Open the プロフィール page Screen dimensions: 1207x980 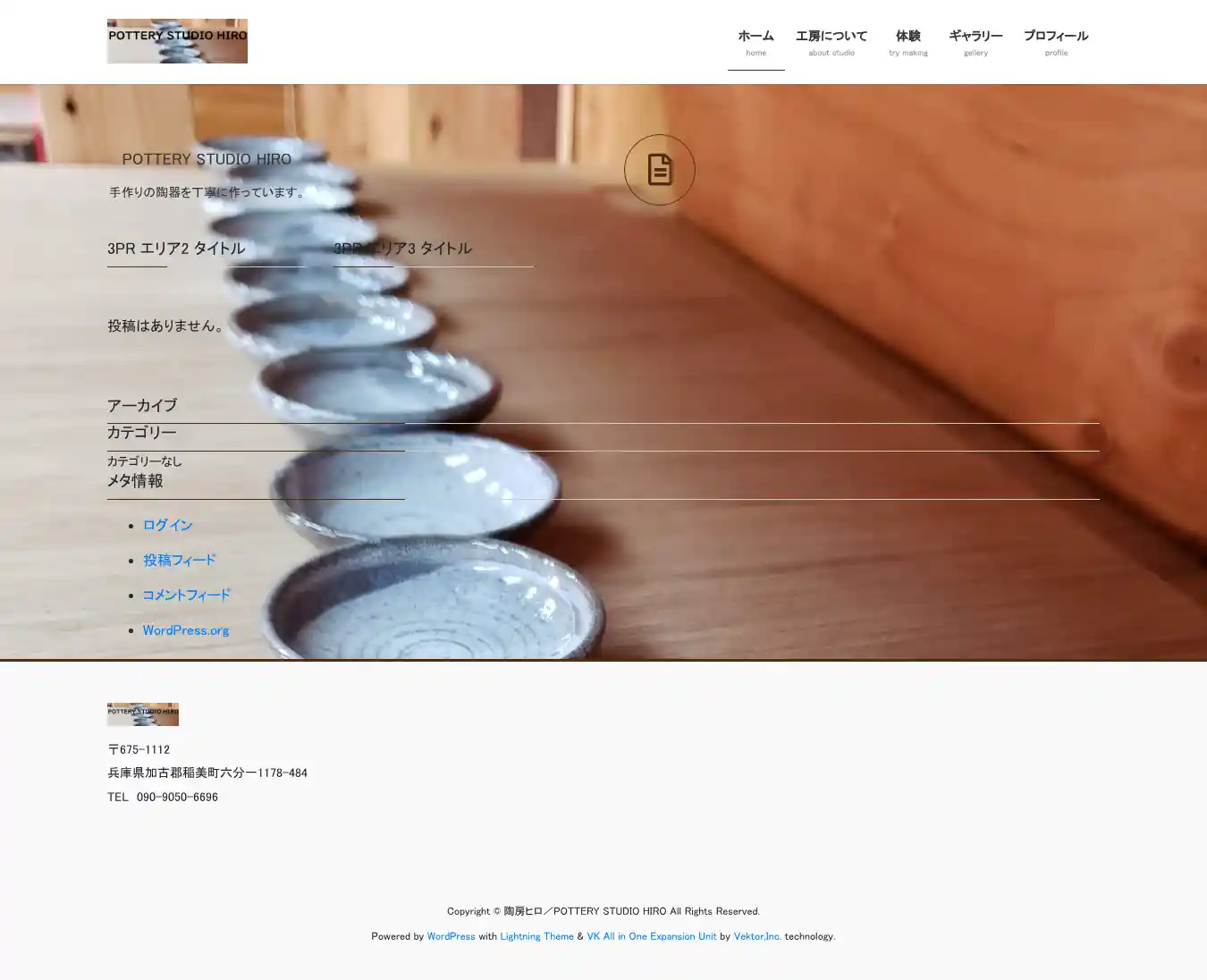(x=1055, y=42)
